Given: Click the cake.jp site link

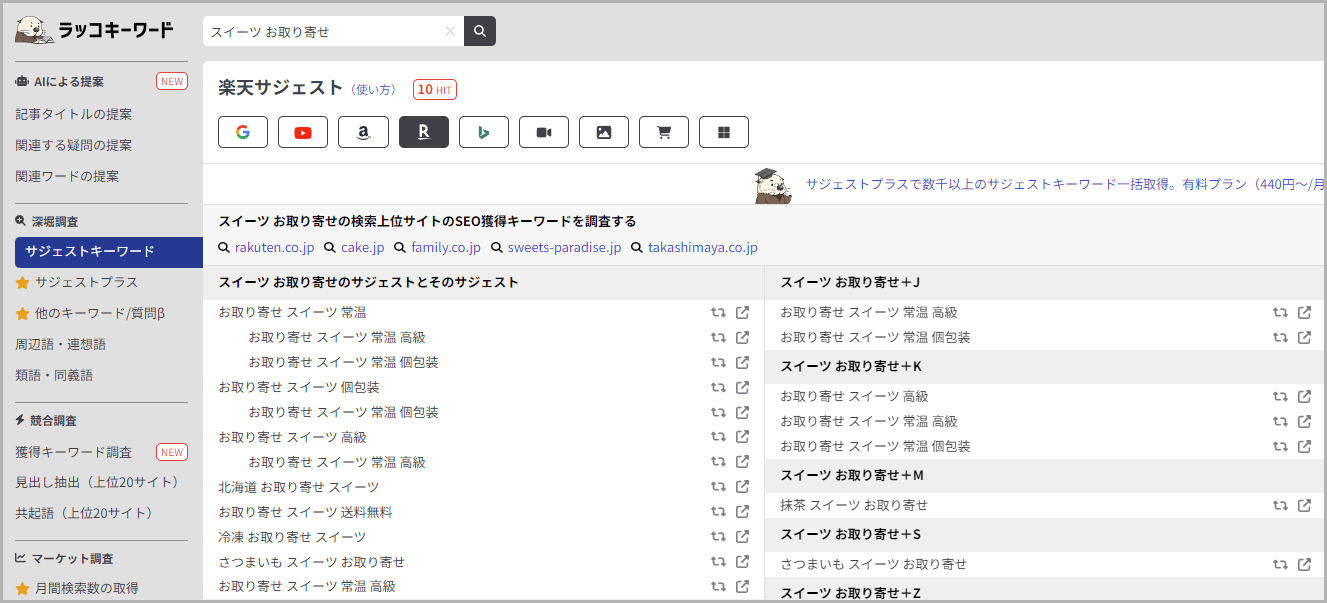Looking at the screenshot, I should pyautogui.click(x=362, y=247).
